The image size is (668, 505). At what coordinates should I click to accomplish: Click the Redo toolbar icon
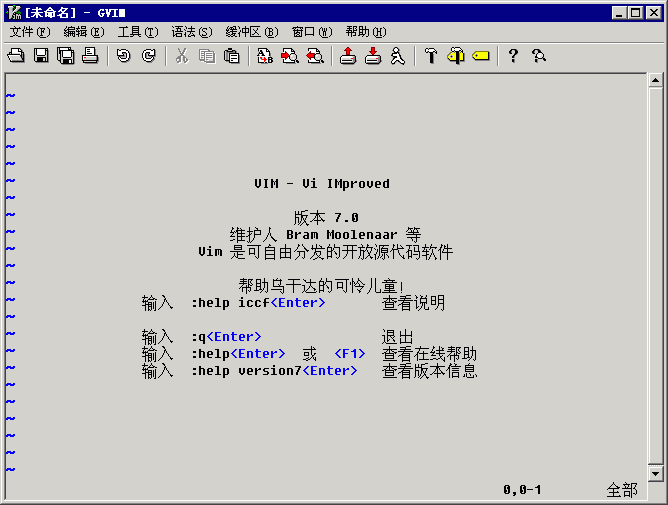click(149, 56)
